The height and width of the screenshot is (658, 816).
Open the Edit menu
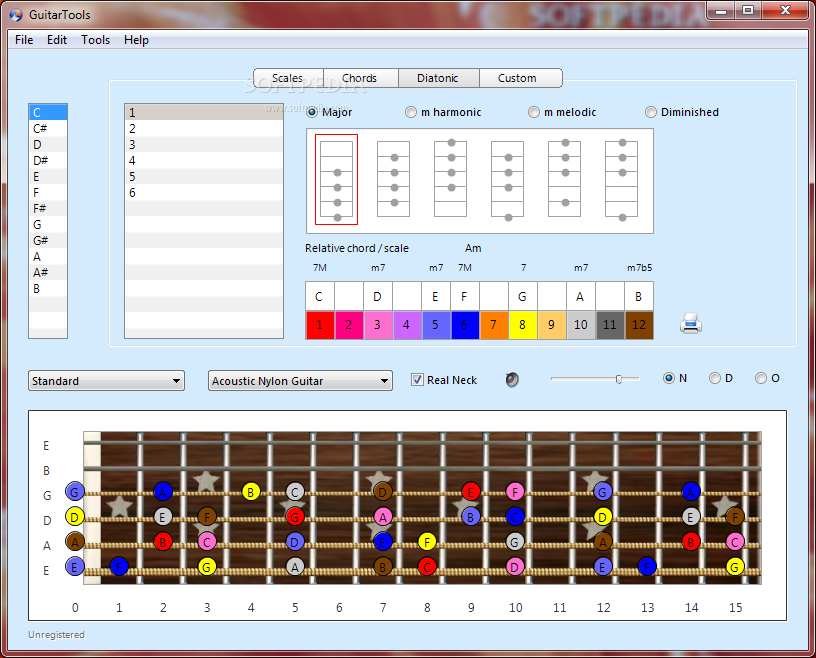[57, 40]
